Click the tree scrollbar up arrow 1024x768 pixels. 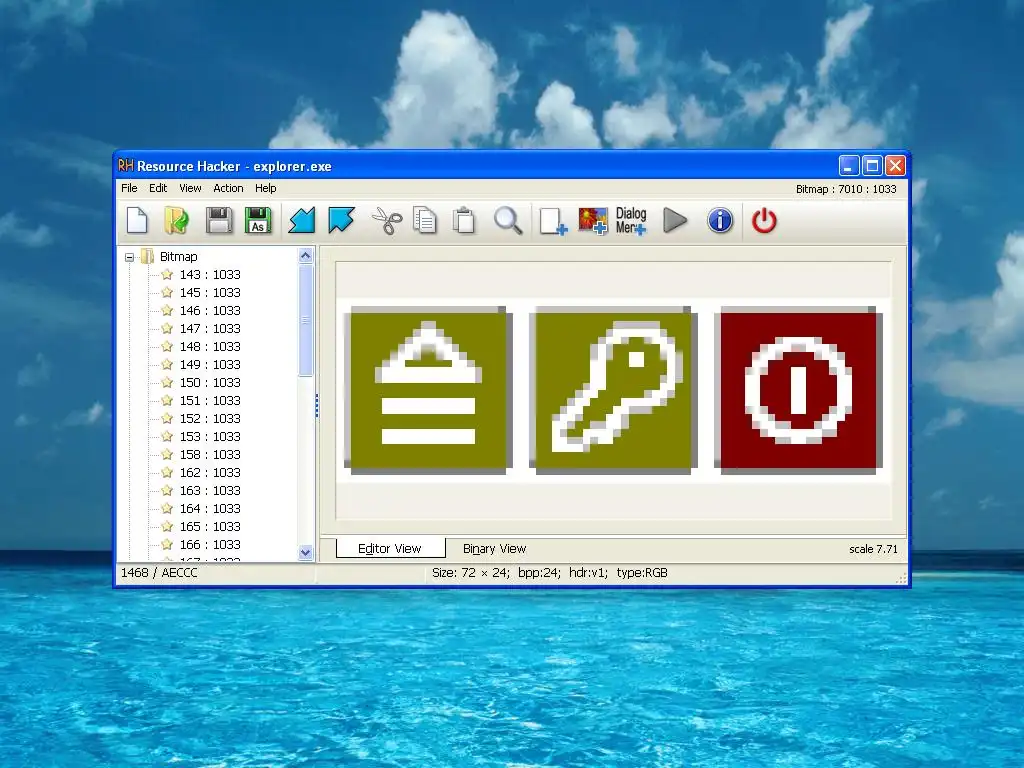(306, 256)
